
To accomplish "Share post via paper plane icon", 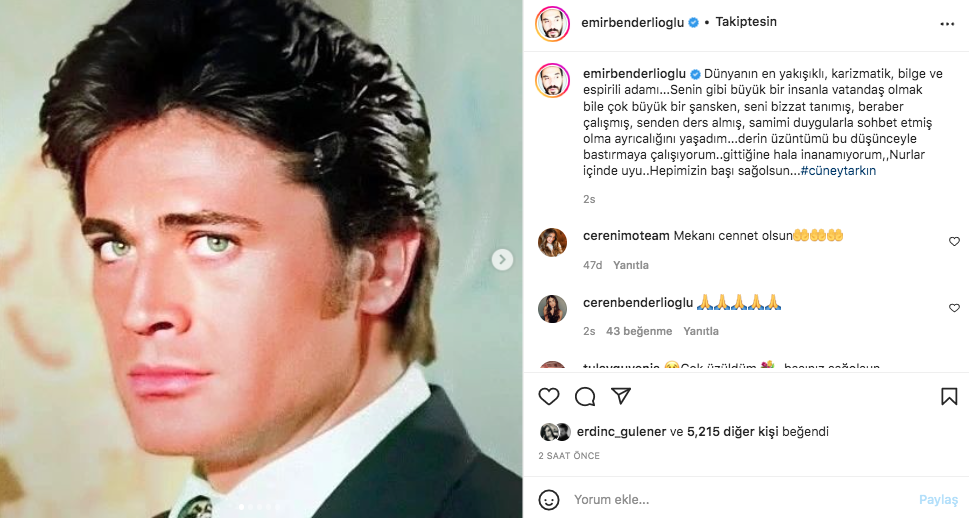I will pyautogui.click(x=621, y=396).
